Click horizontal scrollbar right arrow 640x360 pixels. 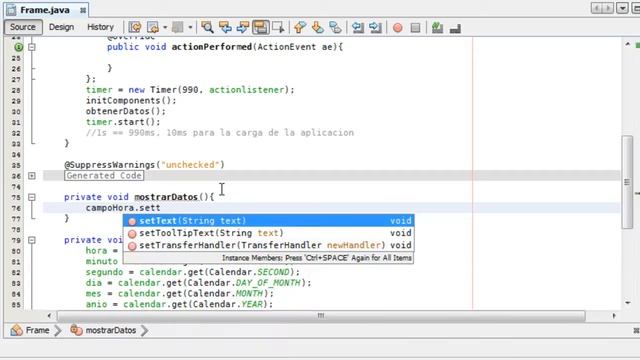[614, 316]
